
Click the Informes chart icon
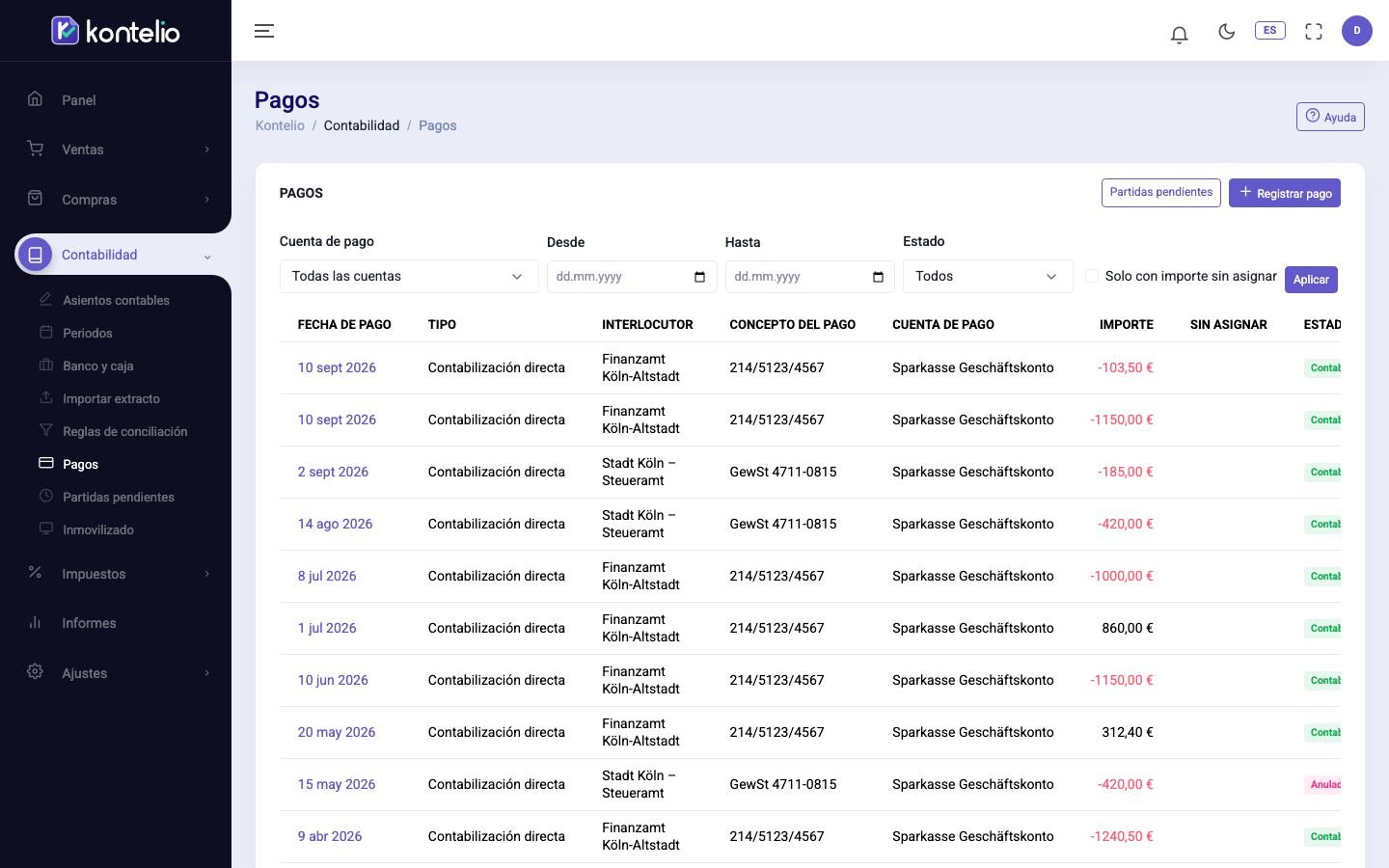click(35, 622)
